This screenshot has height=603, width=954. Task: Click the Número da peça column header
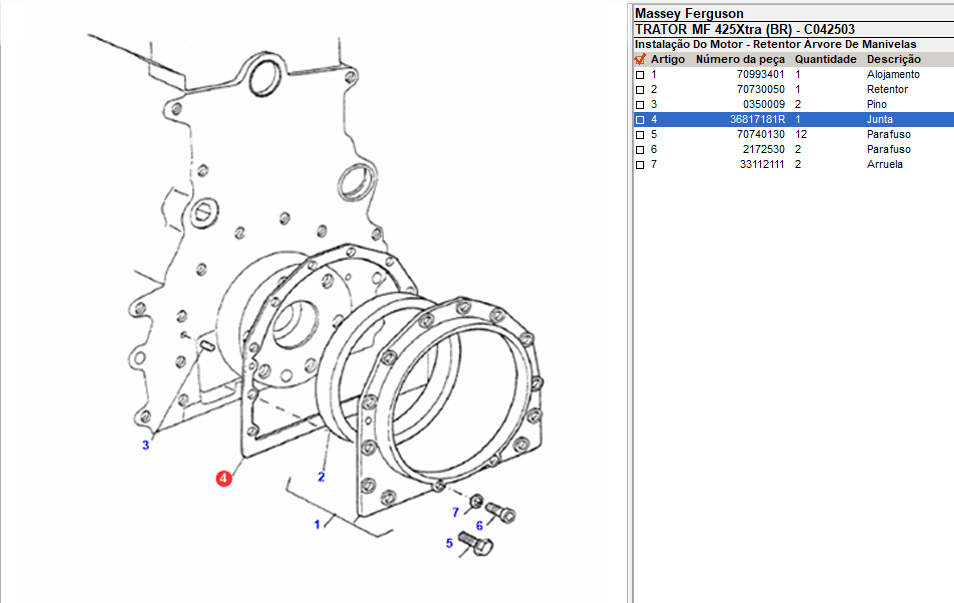coord(740,59)
